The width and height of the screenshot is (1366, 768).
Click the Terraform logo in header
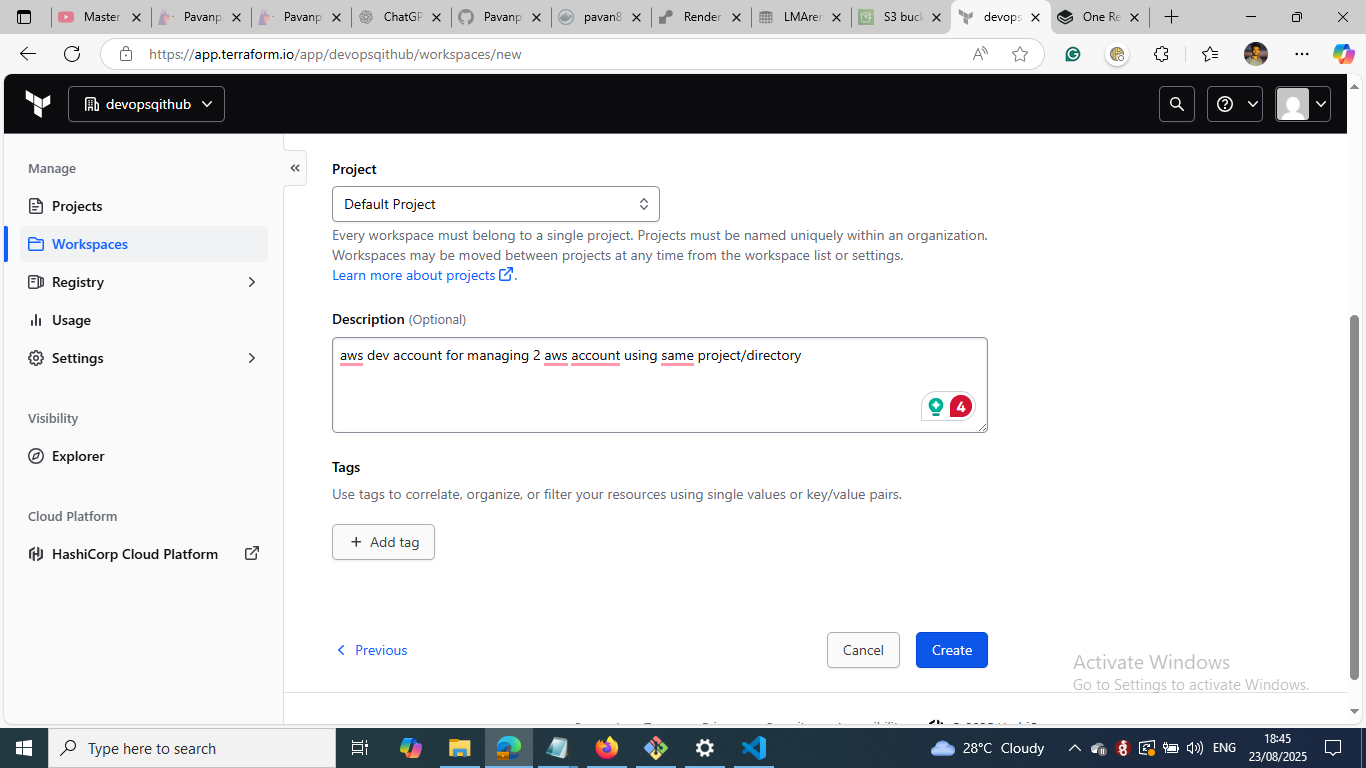pos(38,104)
